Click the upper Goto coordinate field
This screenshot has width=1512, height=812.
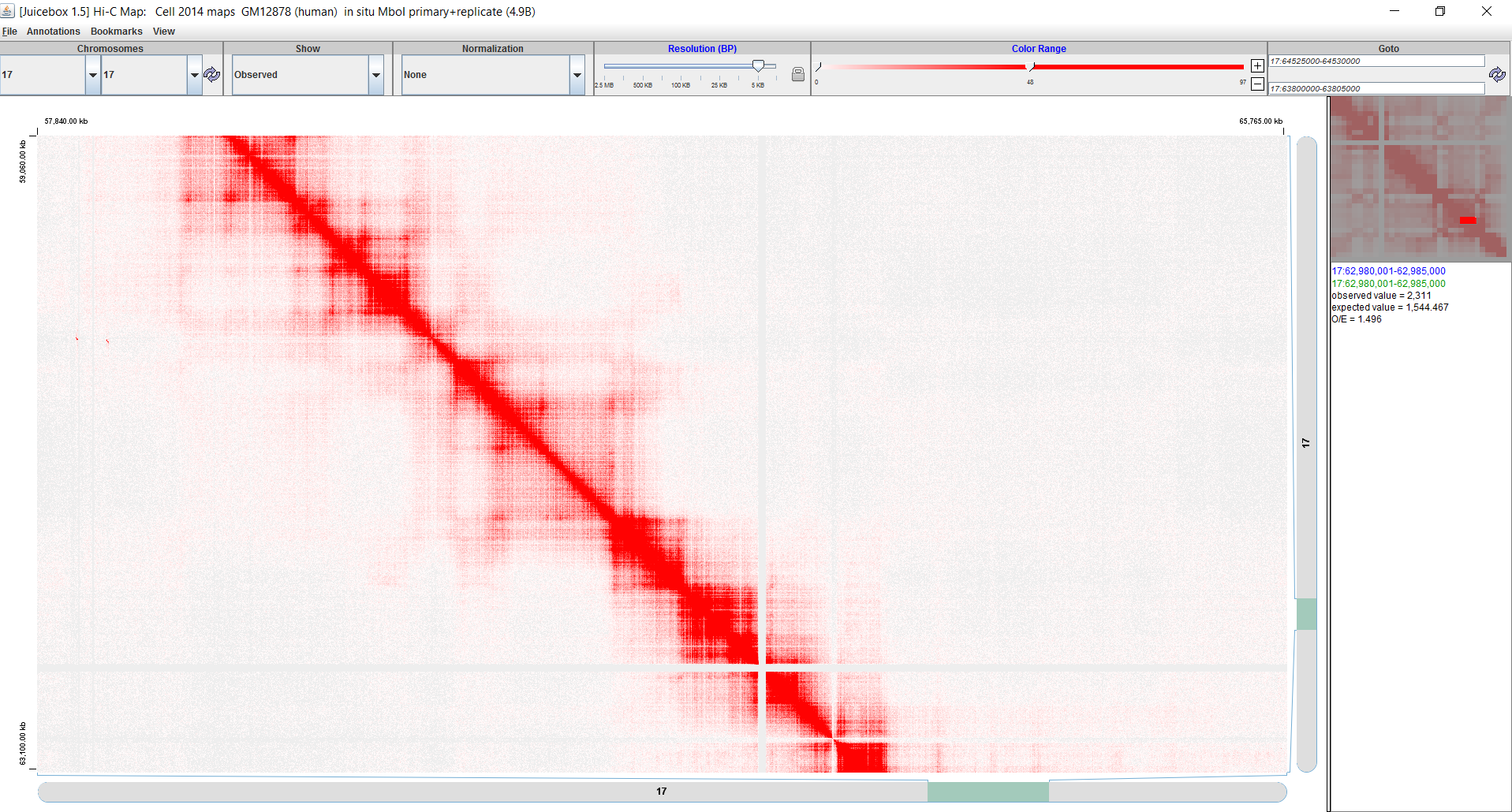coord(1376,61)
